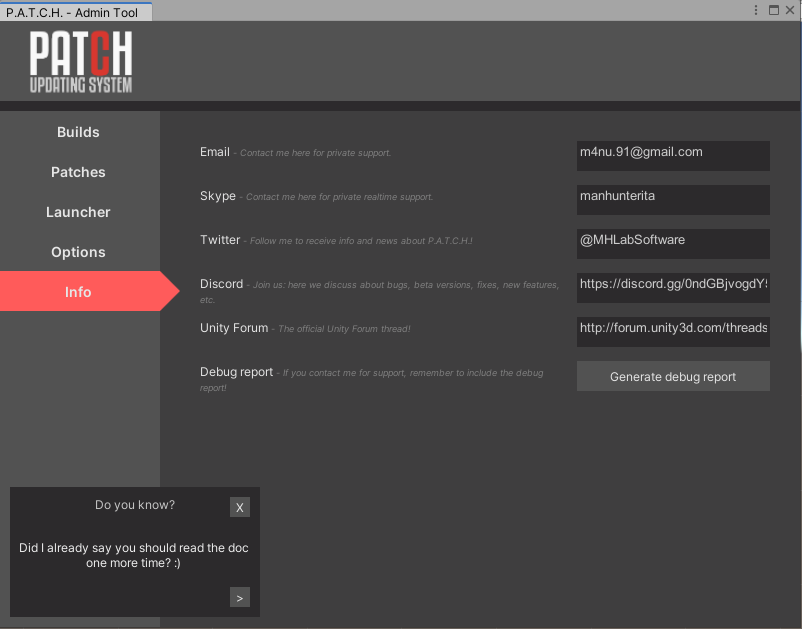Click the 'Skype' label text
This screenshot has height=629, width=802.
(218, 196)
